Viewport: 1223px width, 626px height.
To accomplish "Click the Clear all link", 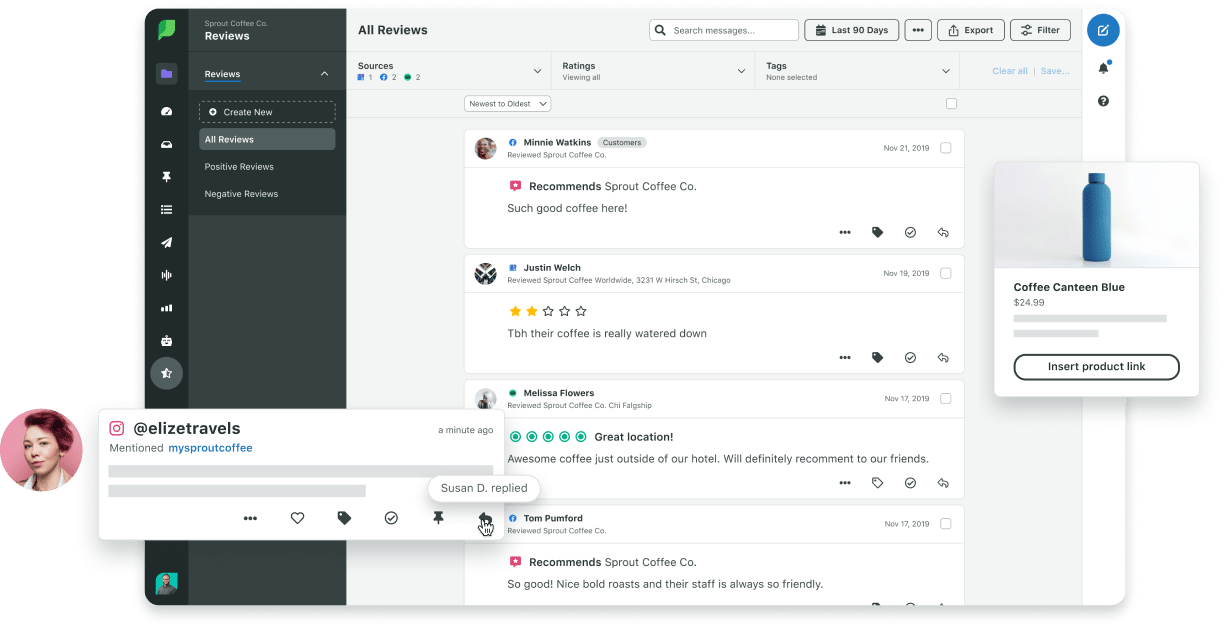I will [1010, 71].
